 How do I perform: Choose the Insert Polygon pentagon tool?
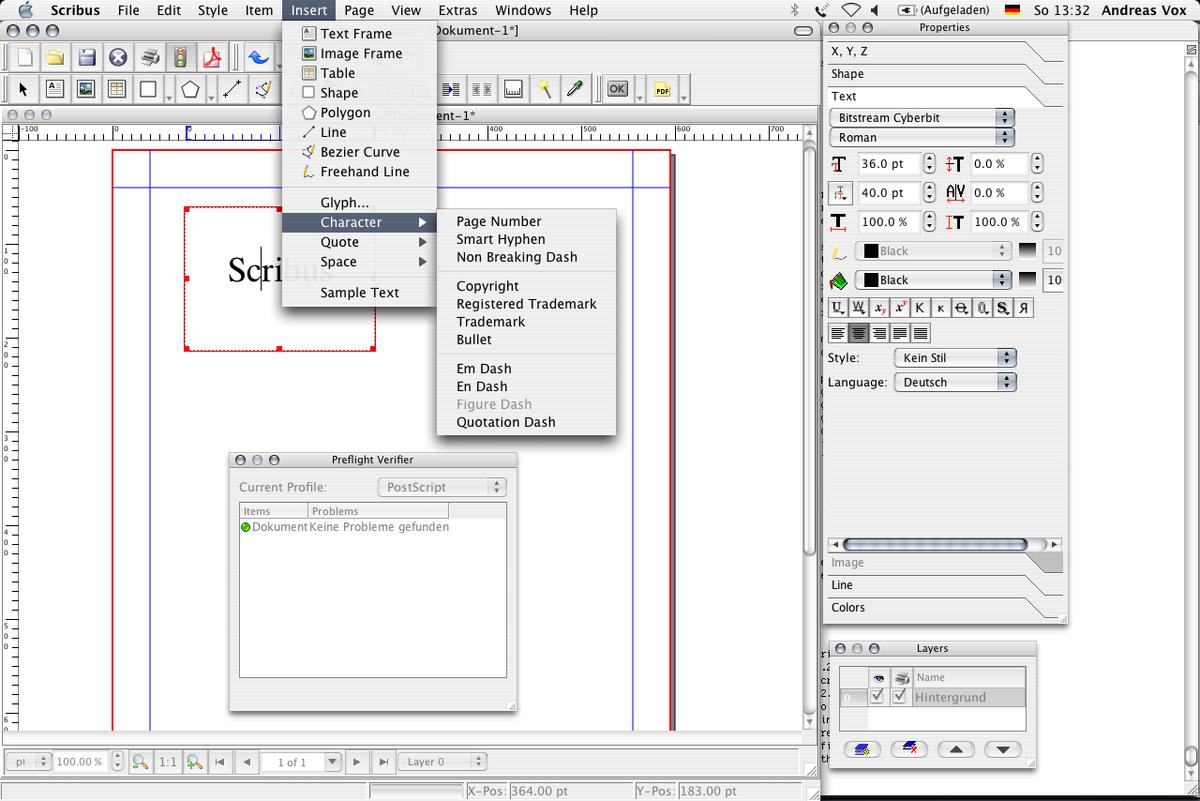click(x=190, y=89)
